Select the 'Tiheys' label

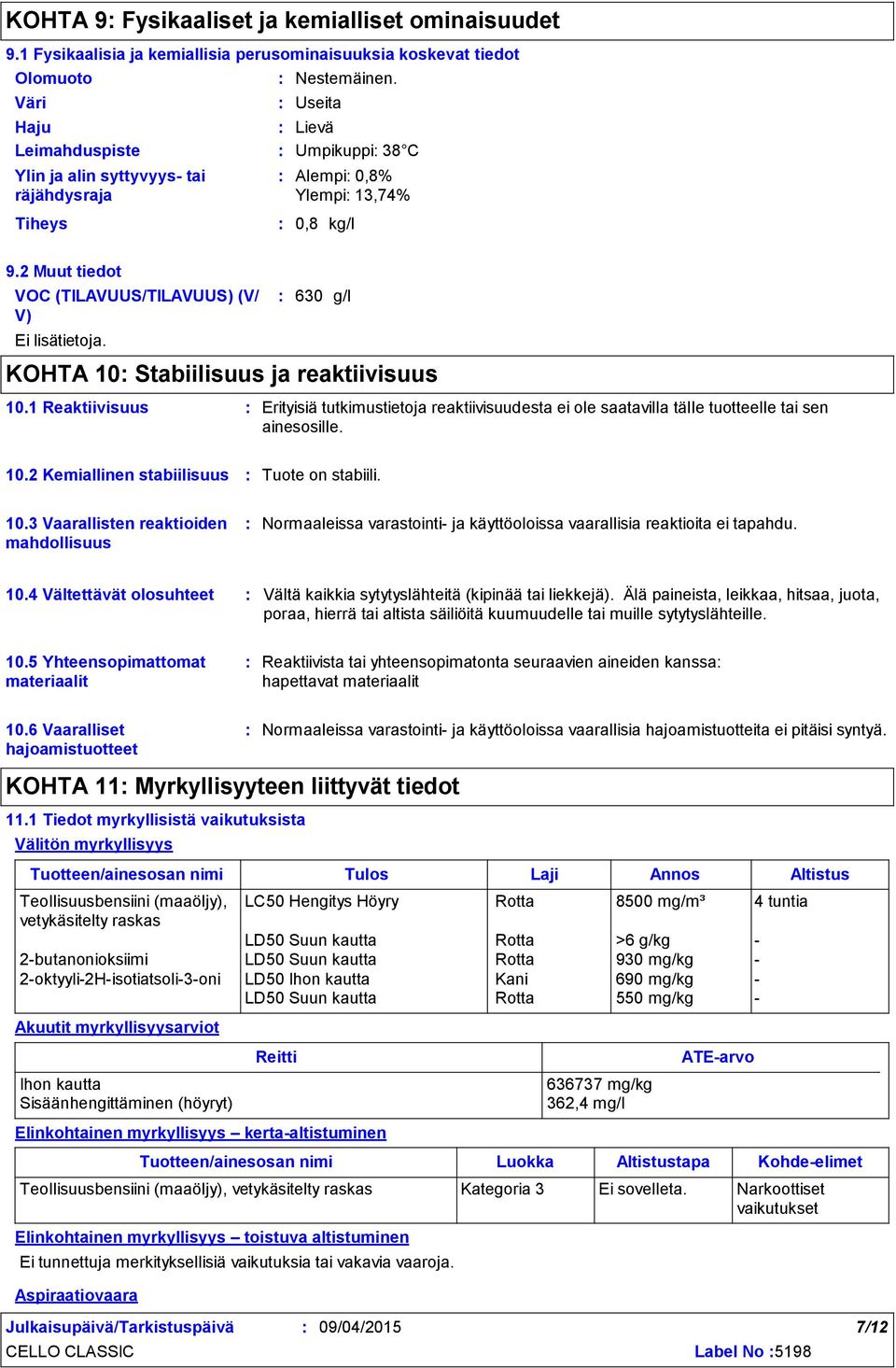(x=41, y=224)
